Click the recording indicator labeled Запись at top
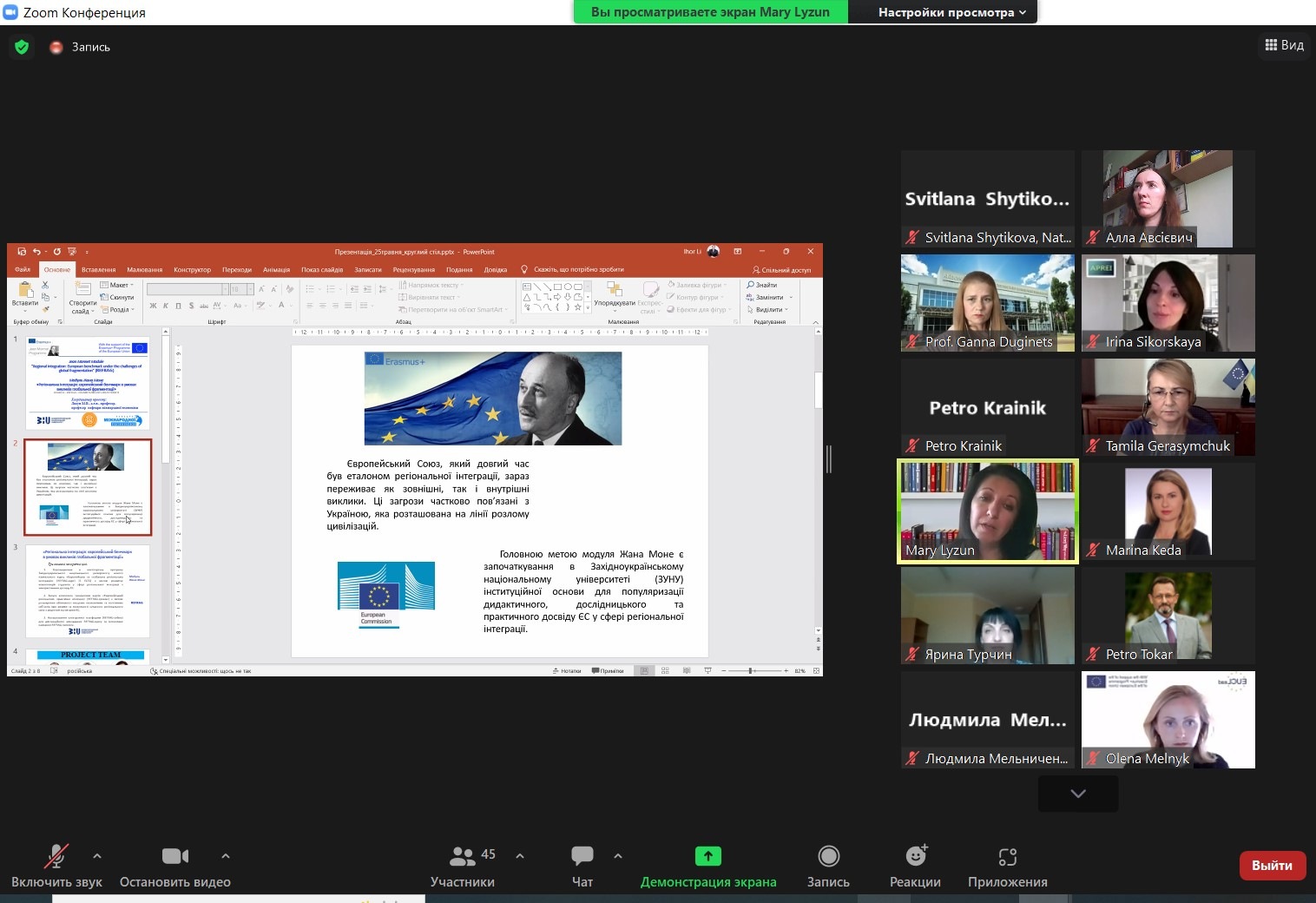This screenshot has height=903, width=1316. 81,47
